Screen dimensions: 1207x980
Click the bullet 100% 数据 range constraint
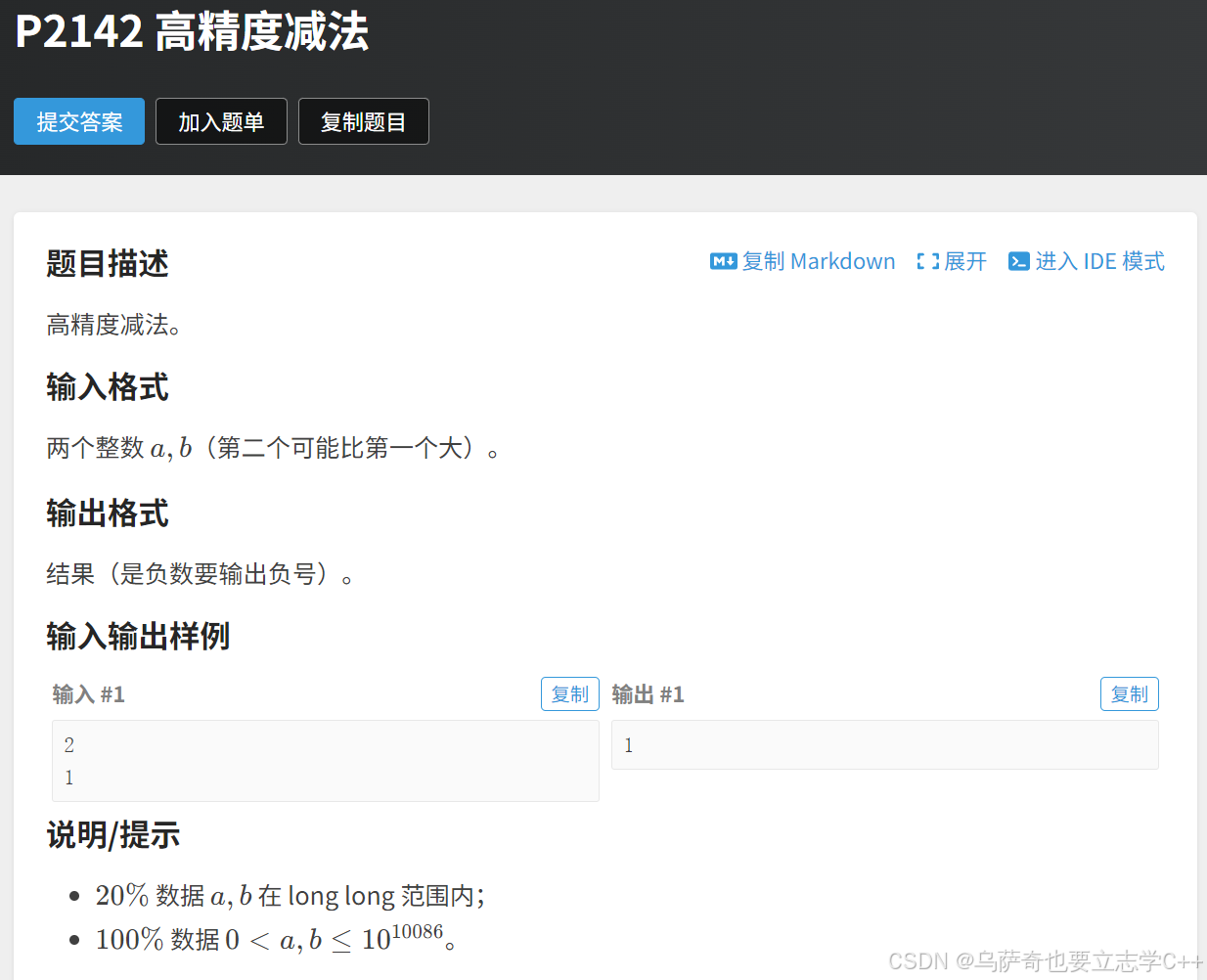276,939
